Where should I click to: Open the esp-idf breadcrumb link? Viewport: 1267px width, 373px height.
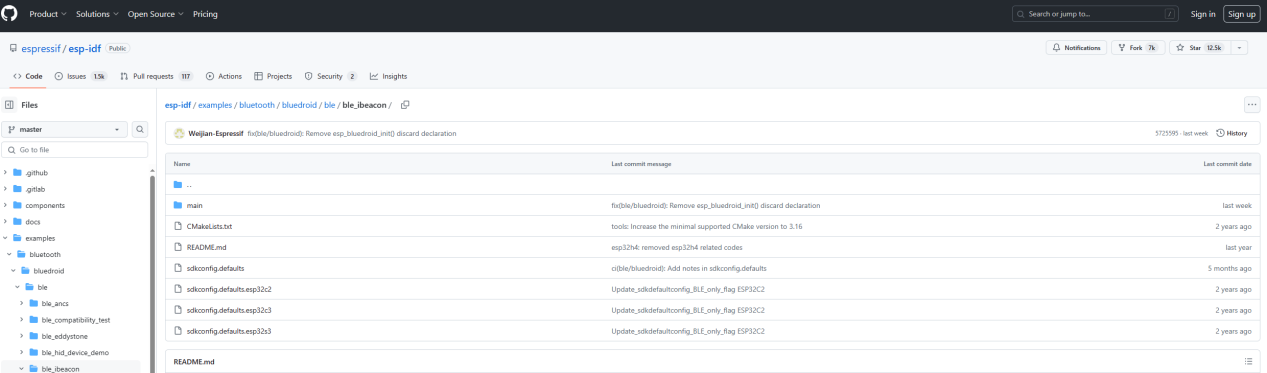click(x=178, y=105)
